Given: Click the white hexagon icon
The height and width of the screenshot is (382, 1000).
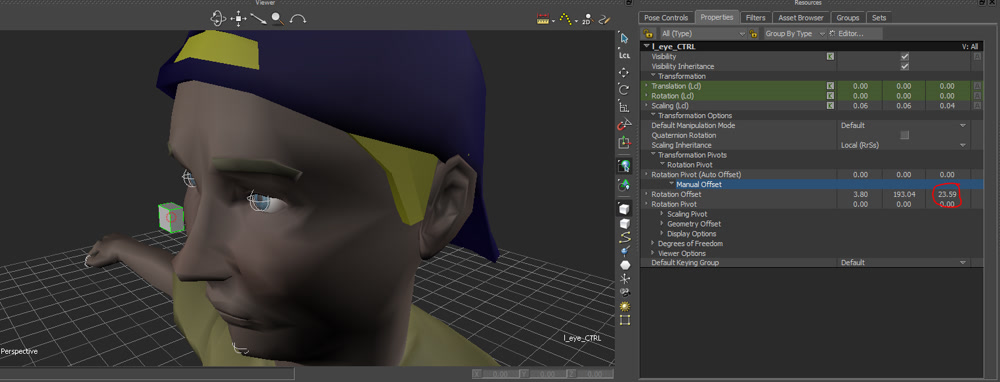Looking at the screenshot, I should point(624,265).
